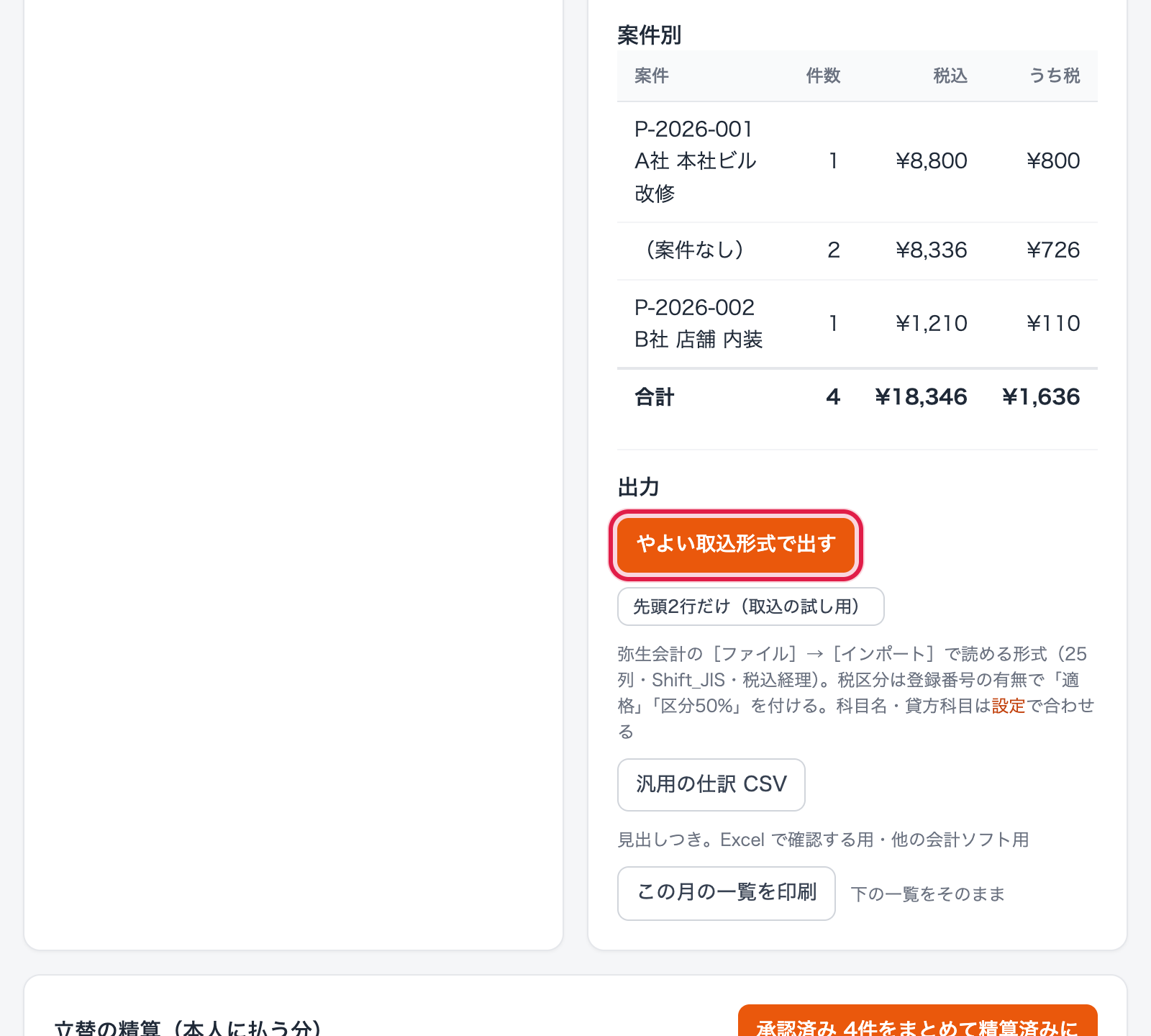Export using 汎用の仕訳 CSV button
1151x1036 pixels.
[711, 784]
